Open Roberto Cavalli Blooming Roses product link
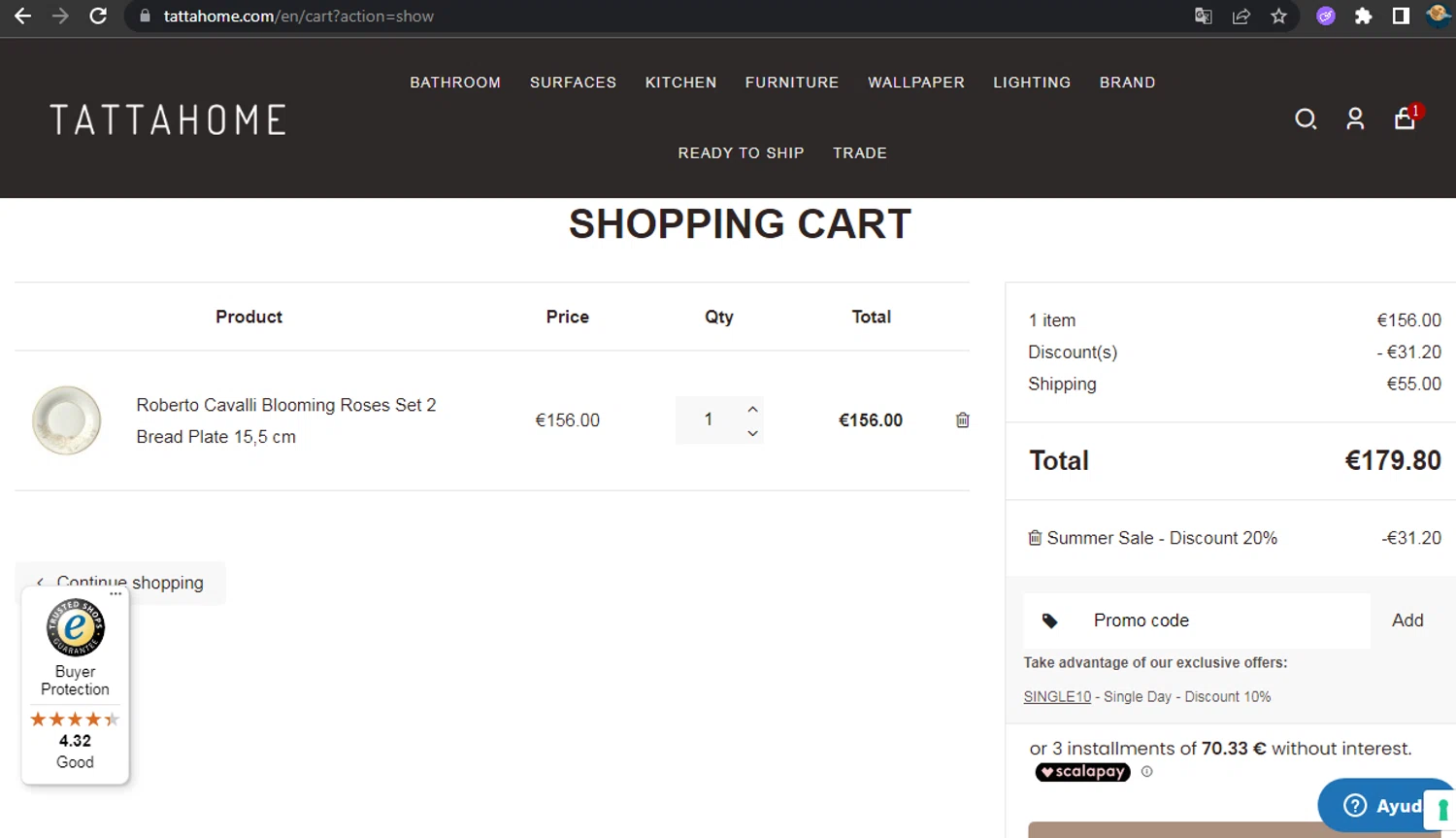Screen dimensions: 1456x838 click(x=286, y=420)
